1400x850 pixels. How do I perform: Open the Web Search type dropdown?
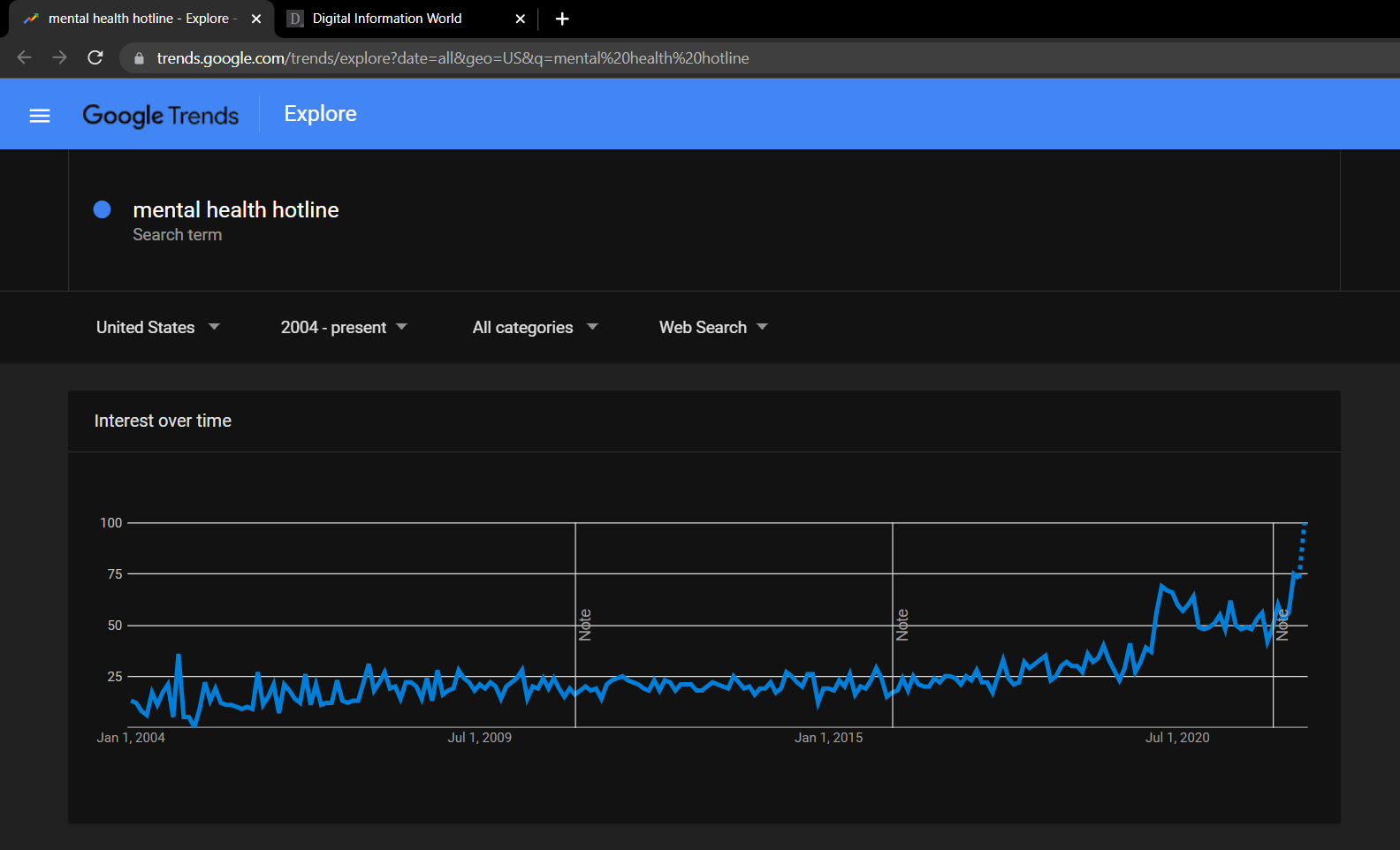pyautogui.click(x=714, y=327)
